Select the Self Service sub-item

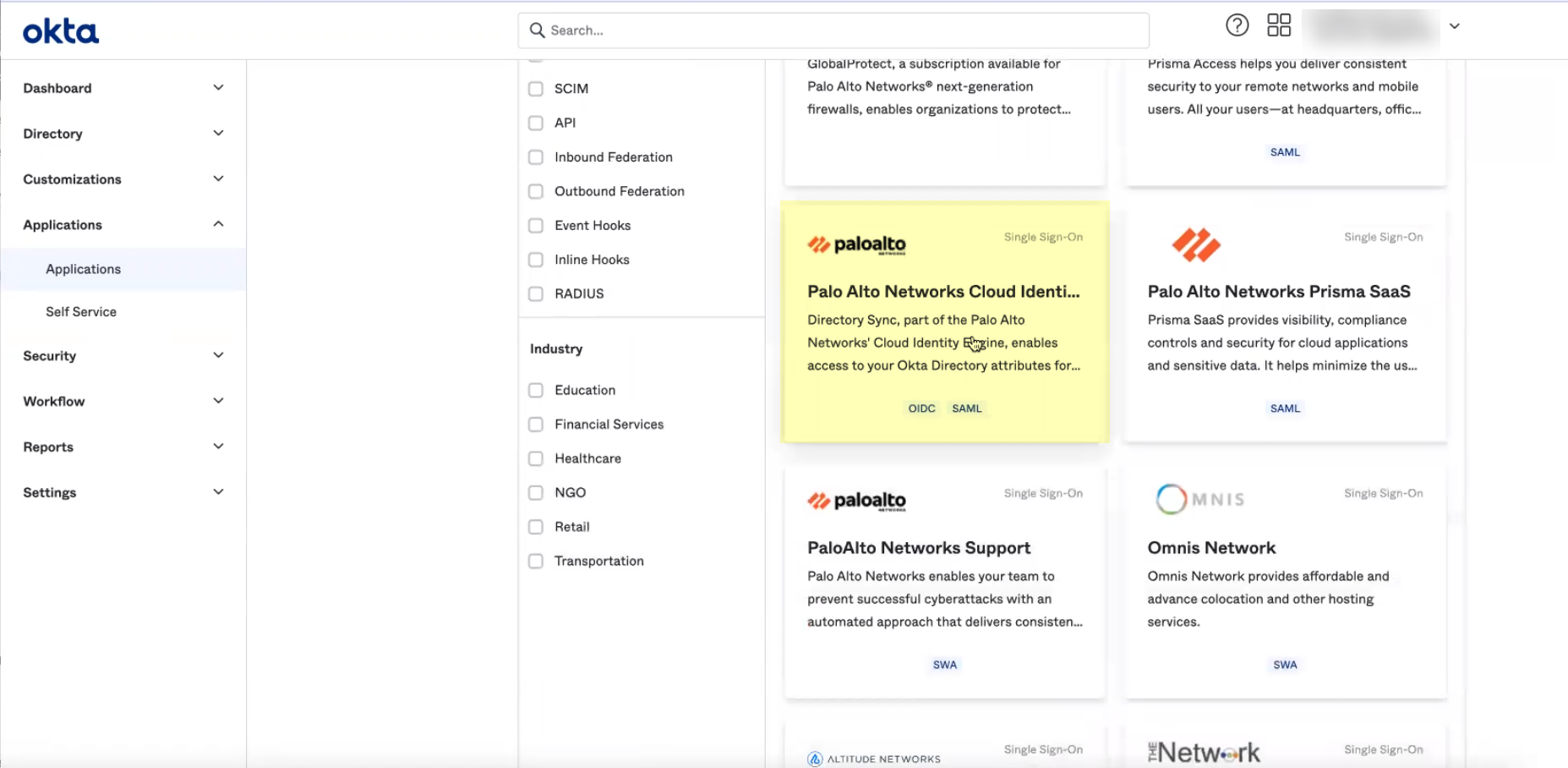click(81, 312)
